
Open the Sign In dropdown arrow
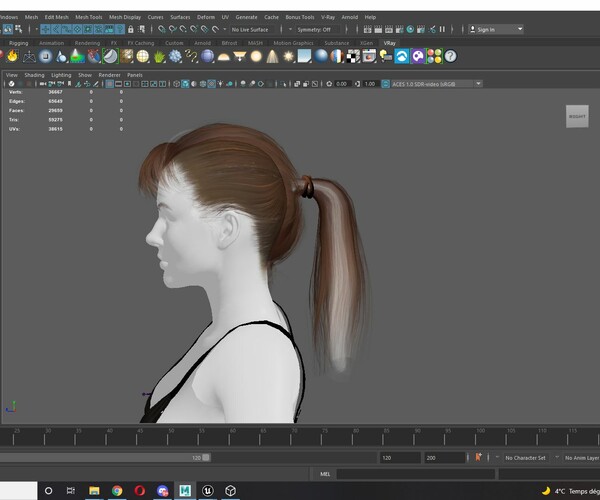coord(520,29)
